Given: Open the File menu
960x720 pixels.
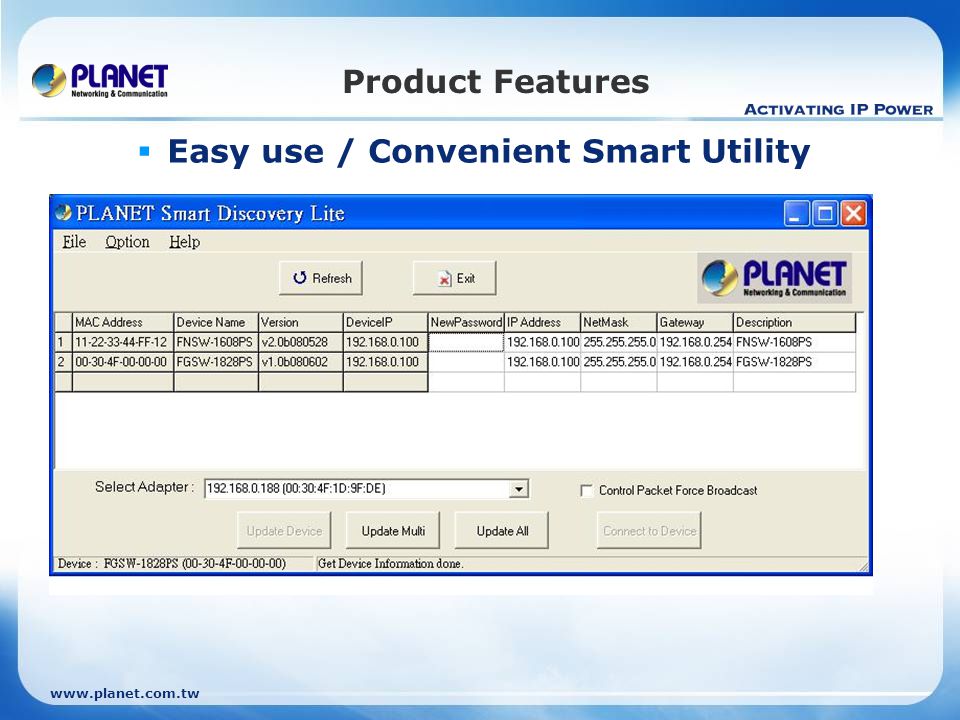Looking at the screenshot, I should (74, 242).
